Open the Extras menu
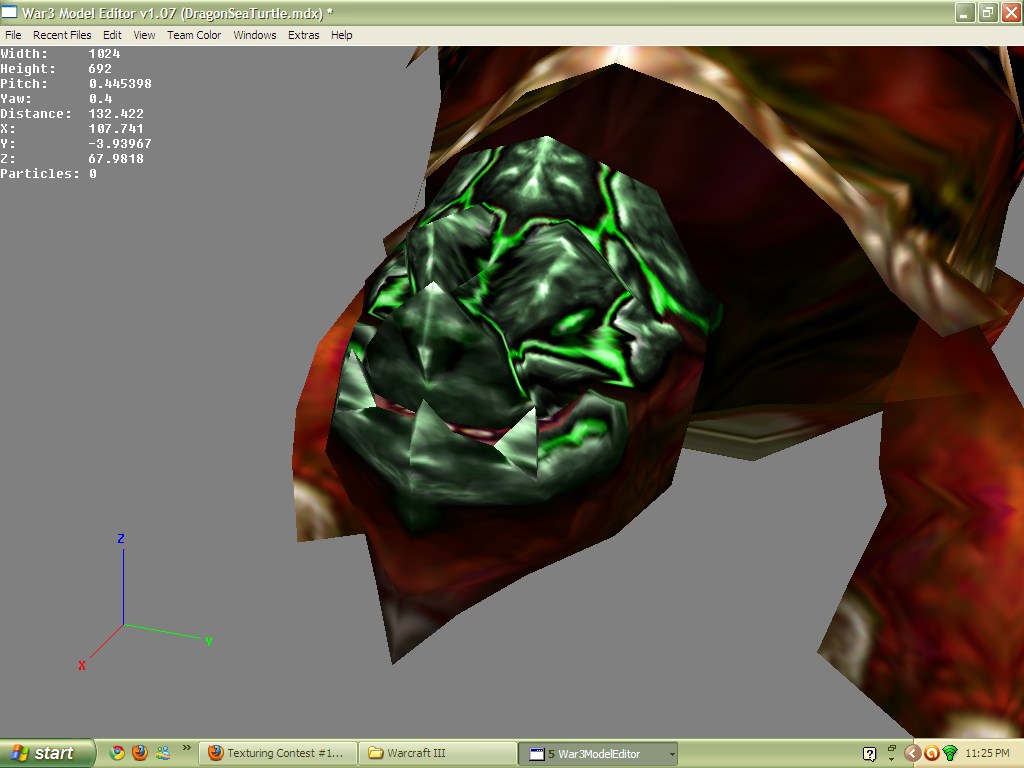The width and height of the screenshot is (1024, 768). pos(304,35)
